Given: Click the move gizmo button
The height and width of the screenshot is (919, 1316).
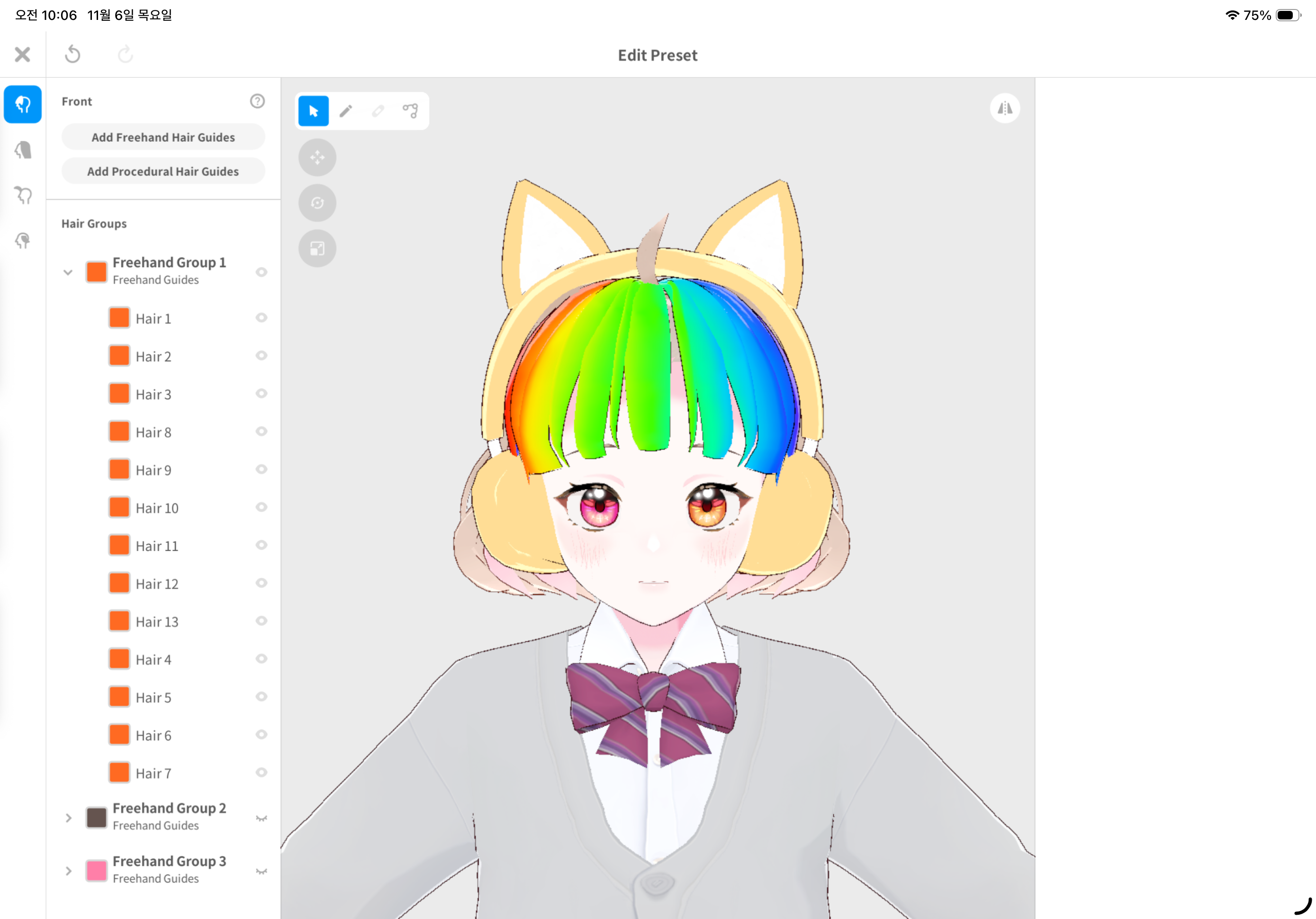Looking at the screenshot, I should pyautogui.click(x=317, y=157).
